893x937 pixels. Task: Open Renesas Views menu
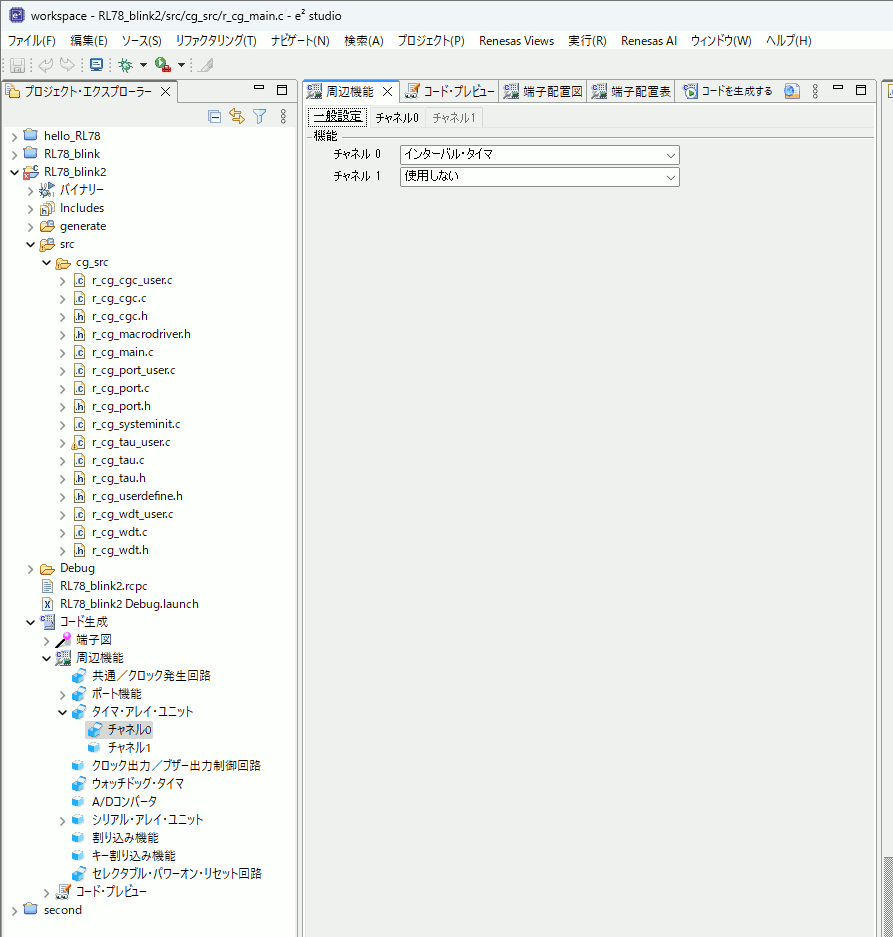[516, 41]
